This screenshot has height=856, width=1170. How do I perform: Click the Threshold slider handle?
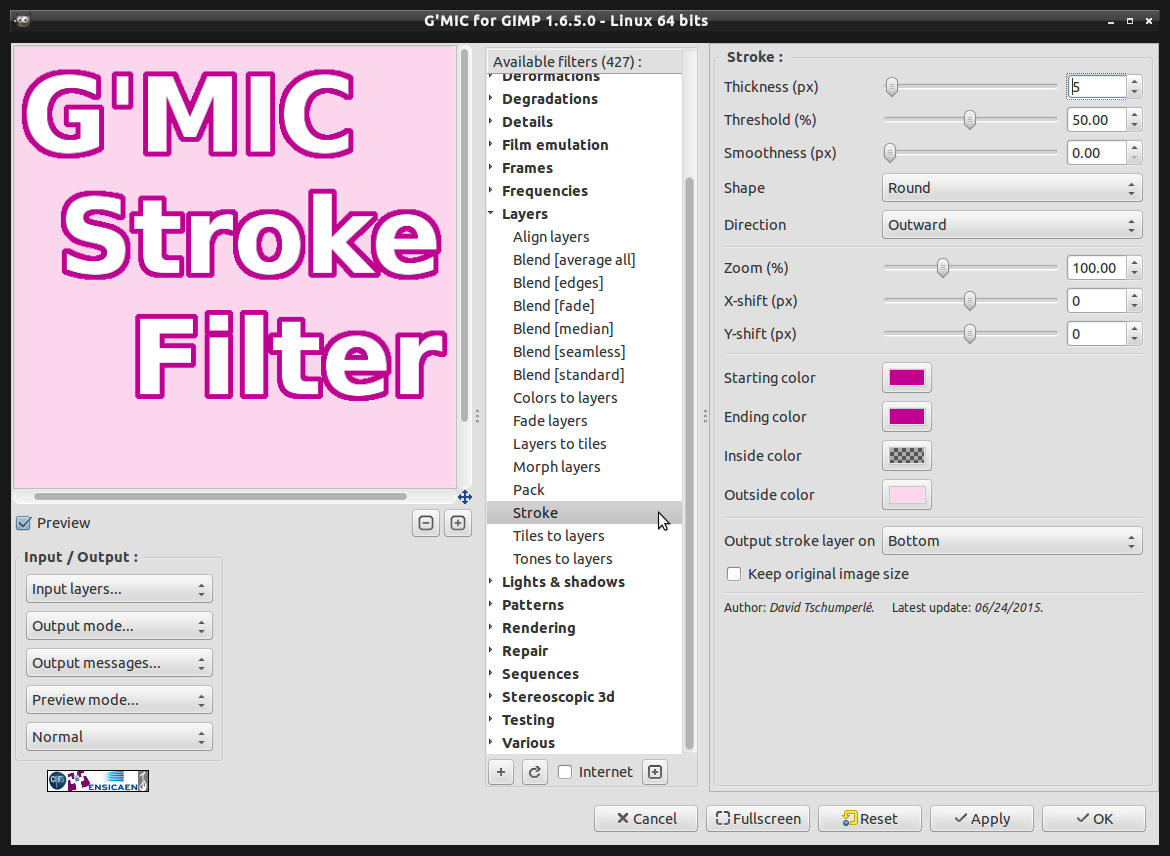pyautogui.click(x=969, y=119)
